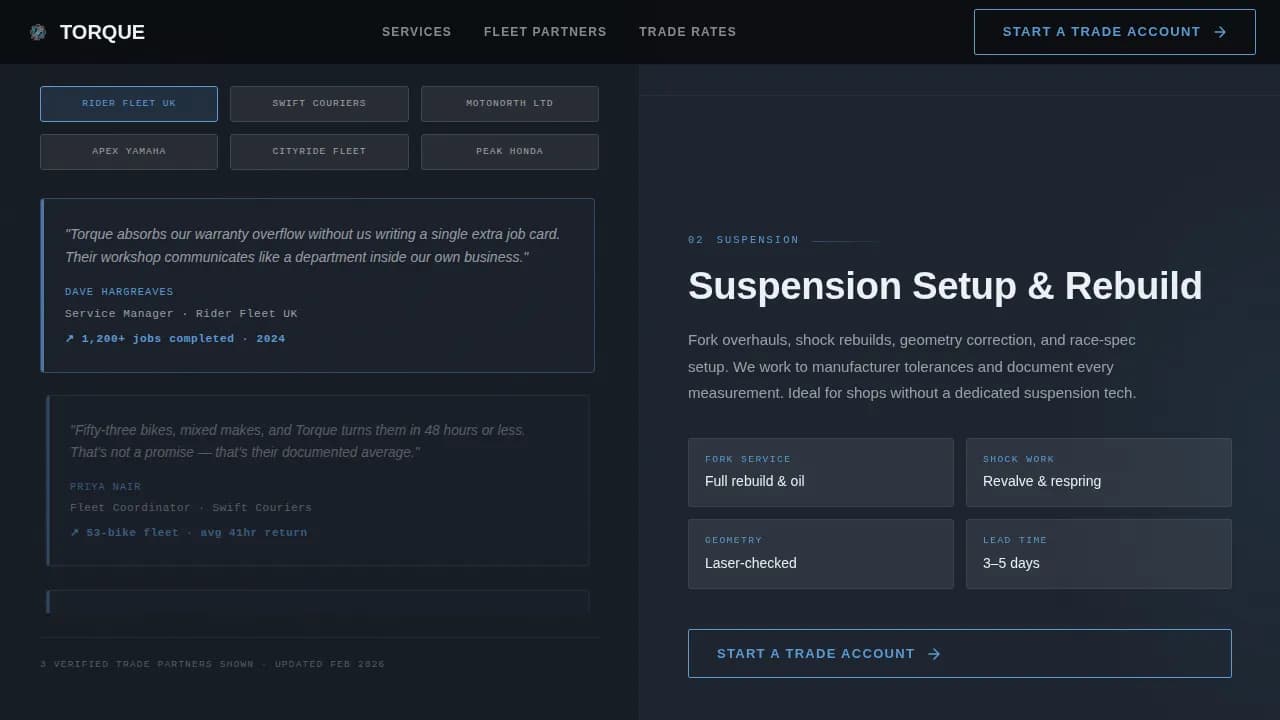Open Trade Rates in the navigation
The height and width of the screenshot is (720, 1280).
pyautogui.click(x=687, y=31)
